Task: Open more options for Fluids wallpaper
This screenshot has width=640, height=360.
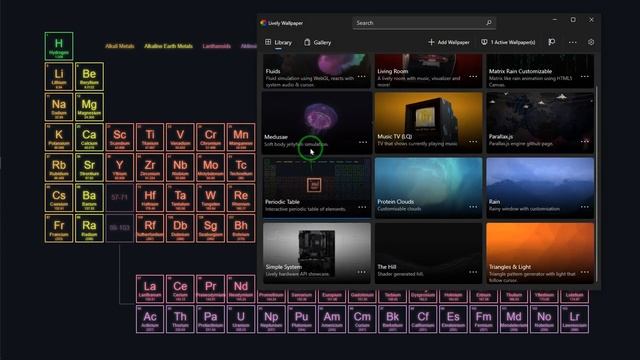Action: [362, 76]
